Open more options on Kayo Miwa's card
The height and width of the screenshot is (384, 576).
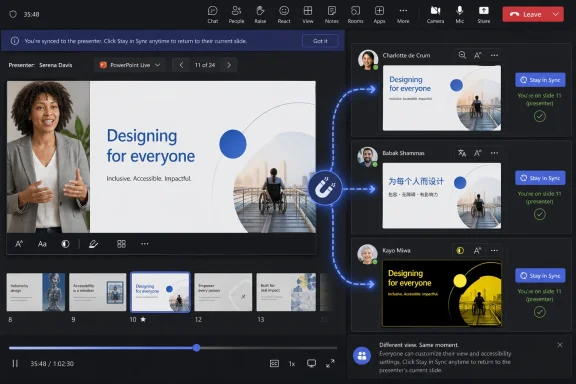pyautogui.click(x=494, y=250)
